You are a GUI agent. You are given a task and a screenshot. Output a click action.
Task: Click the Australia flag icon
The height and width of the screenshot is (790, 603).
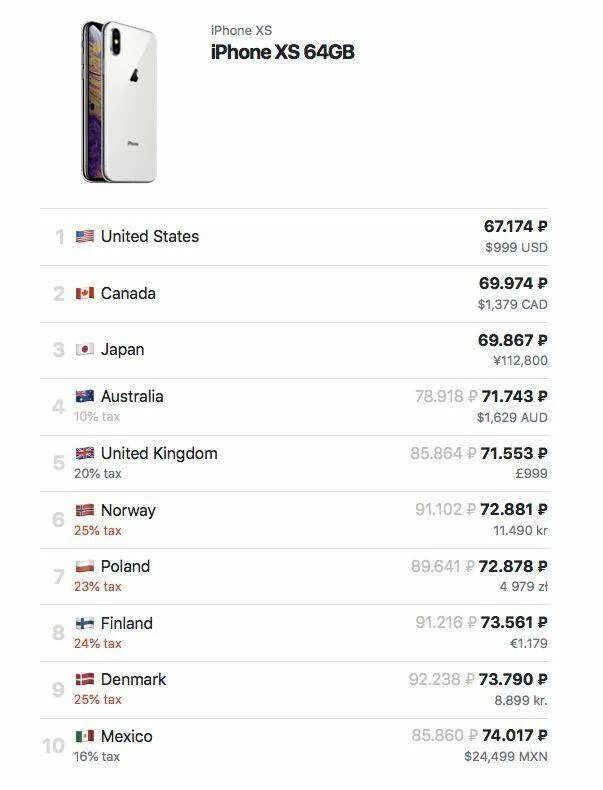[x=85, y=397]
